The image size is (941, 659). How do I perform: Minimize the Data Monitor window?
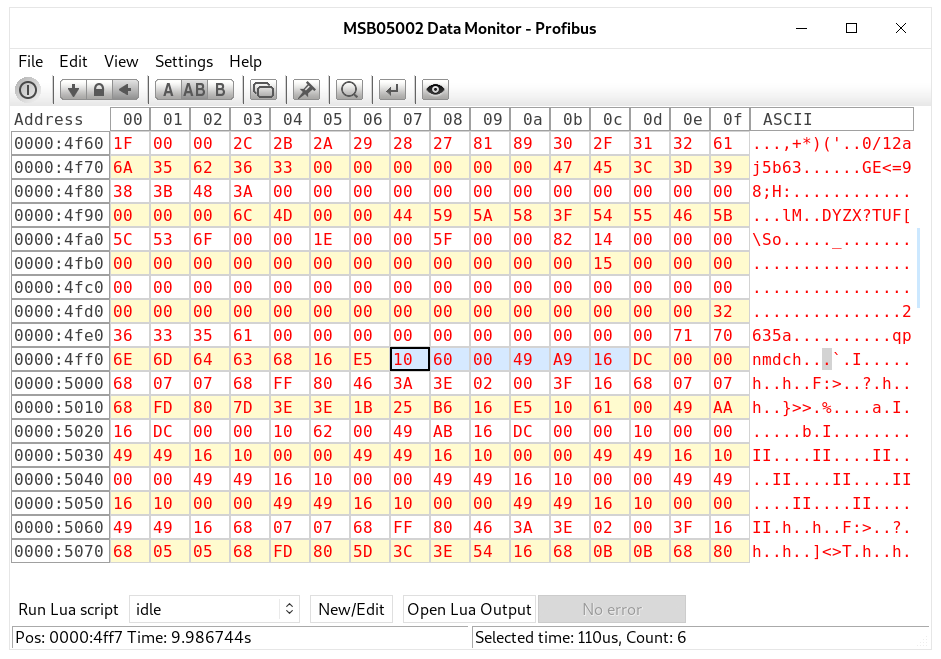(801, 28)
